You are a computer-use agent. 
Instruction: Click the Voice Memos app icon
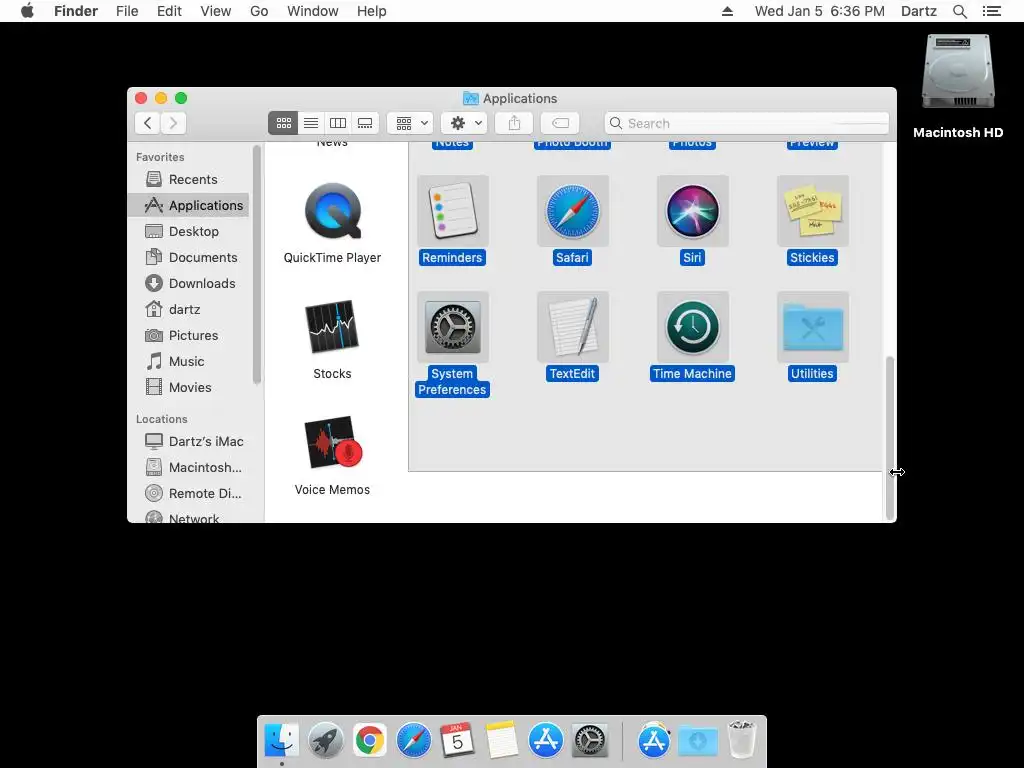332,443
